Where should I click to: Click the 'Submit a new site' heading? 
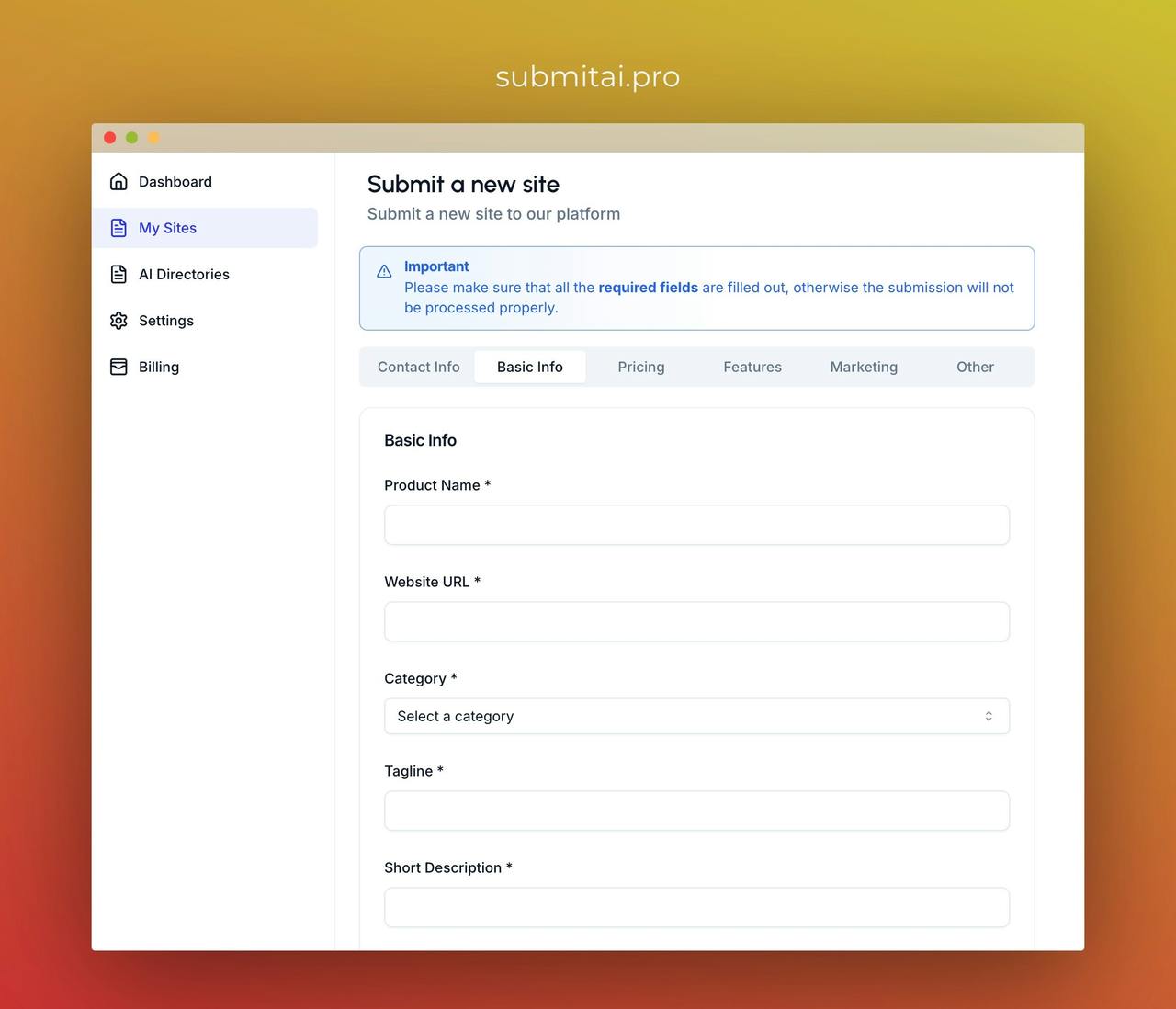coord(463,185)
